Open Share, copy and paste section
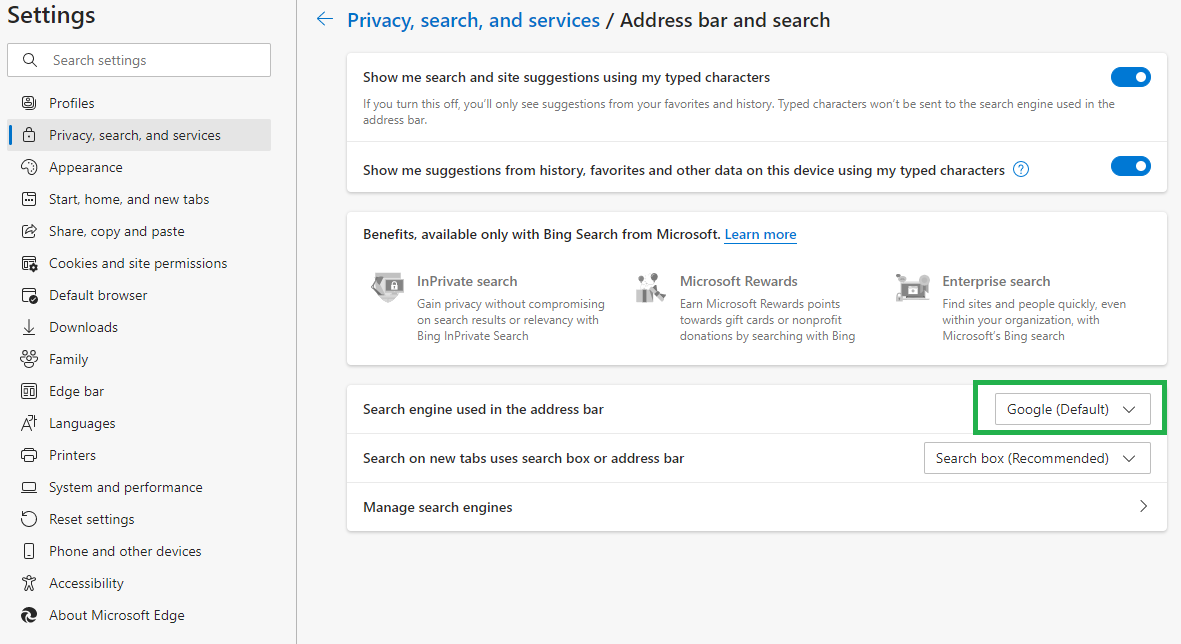 click(x=139, y=231)
